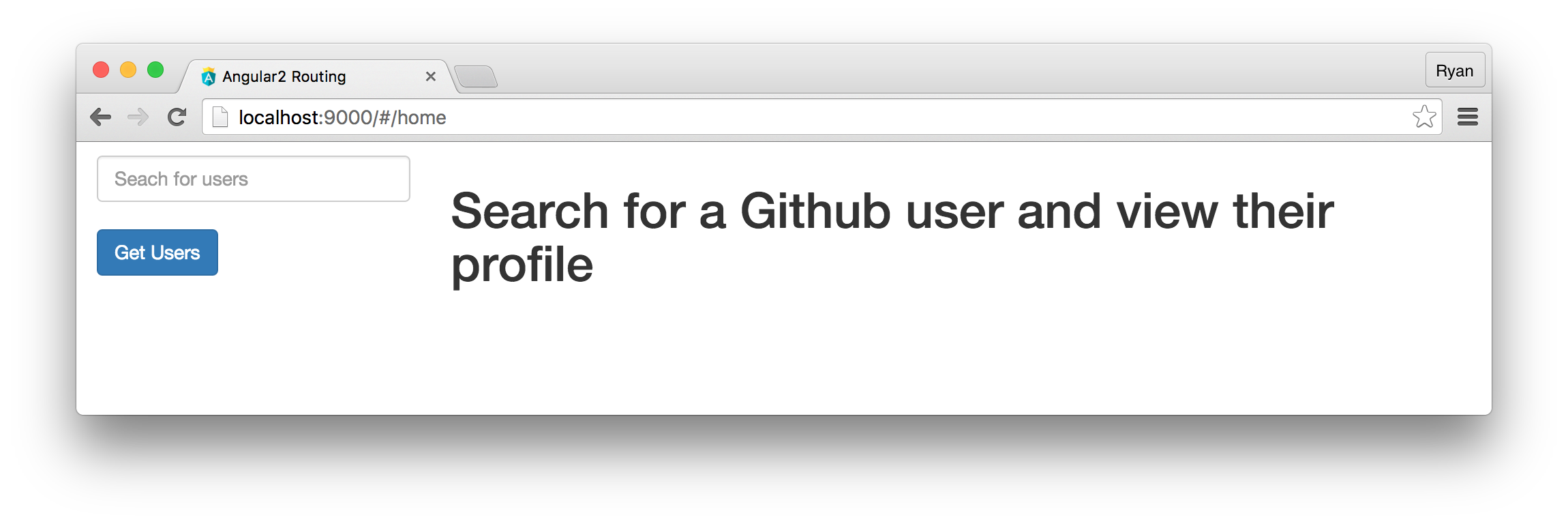Image resolution: width=1568 pixels, height=524 pixels.
Task: Click the word profile in the heading
Action: click(522, 265)
